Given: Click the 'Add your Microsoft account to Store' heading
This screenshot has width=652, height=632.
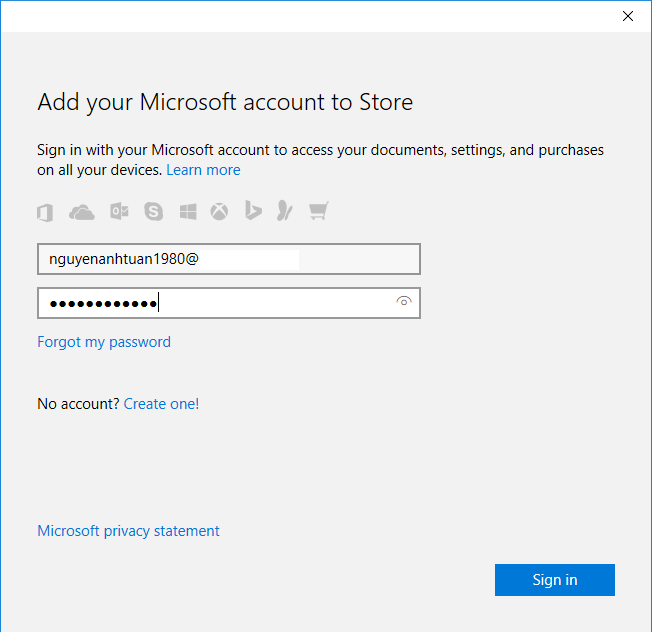Looking at the screenshot, I should tap(225, 102).
